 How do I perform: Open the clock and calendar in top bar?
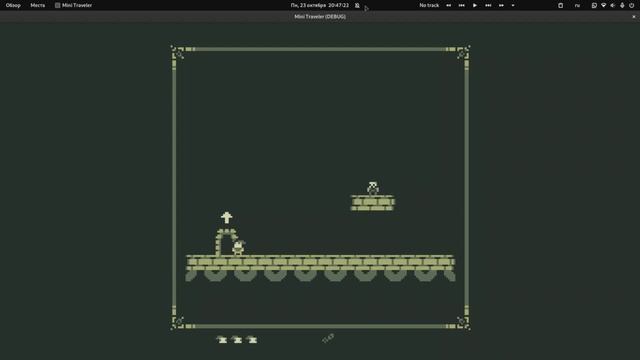[x=320, y=5]
